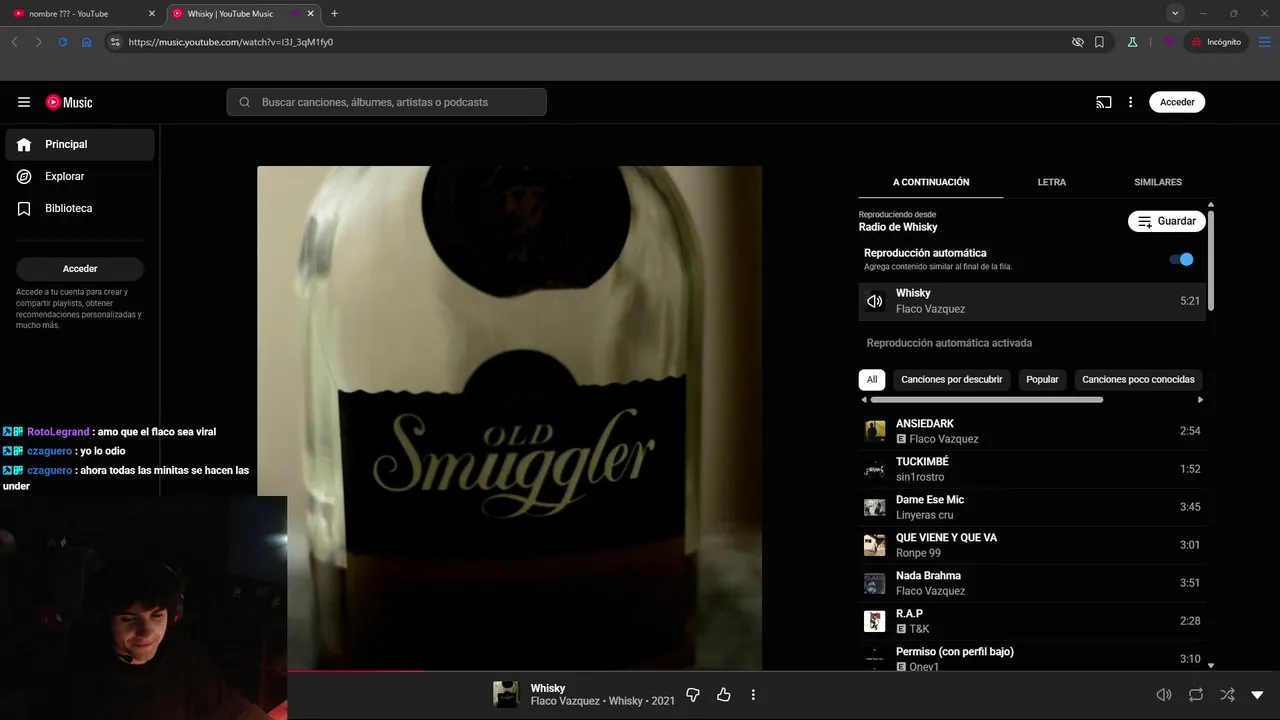Click the search magnifier icon

pos(244,102)
